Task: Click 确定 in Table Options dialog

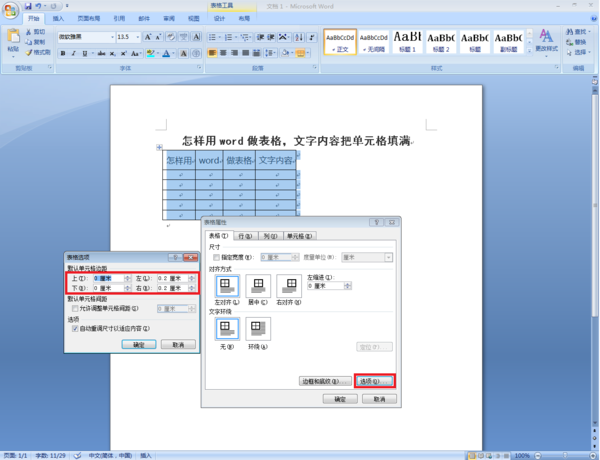Action: click(x=139, y=345)
